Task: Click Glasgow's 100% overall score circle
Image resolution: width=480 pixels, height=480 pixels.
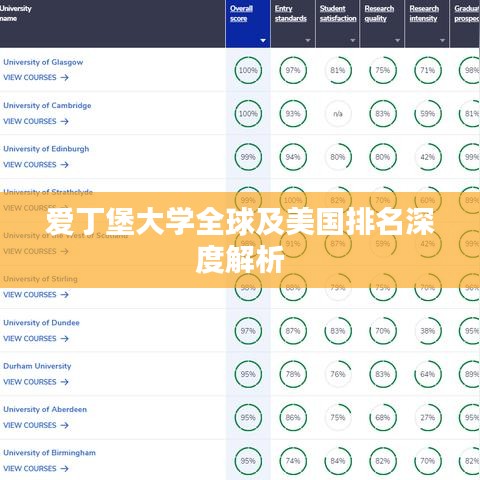Action: 248,70
